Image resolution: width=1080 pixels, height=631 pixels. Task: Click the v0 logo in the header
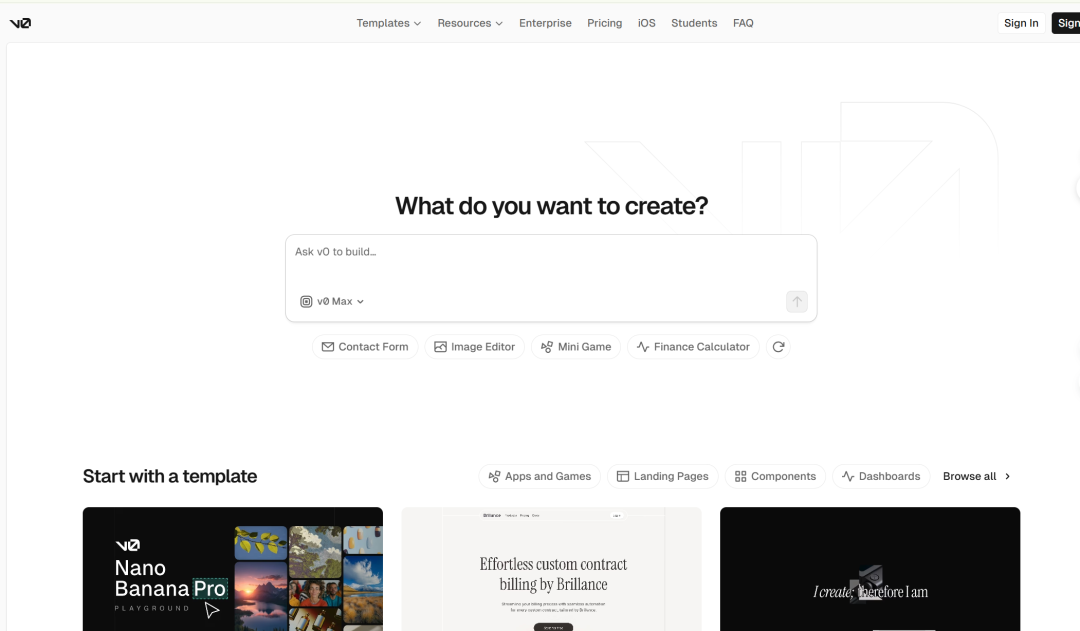[x=20, y=23]
